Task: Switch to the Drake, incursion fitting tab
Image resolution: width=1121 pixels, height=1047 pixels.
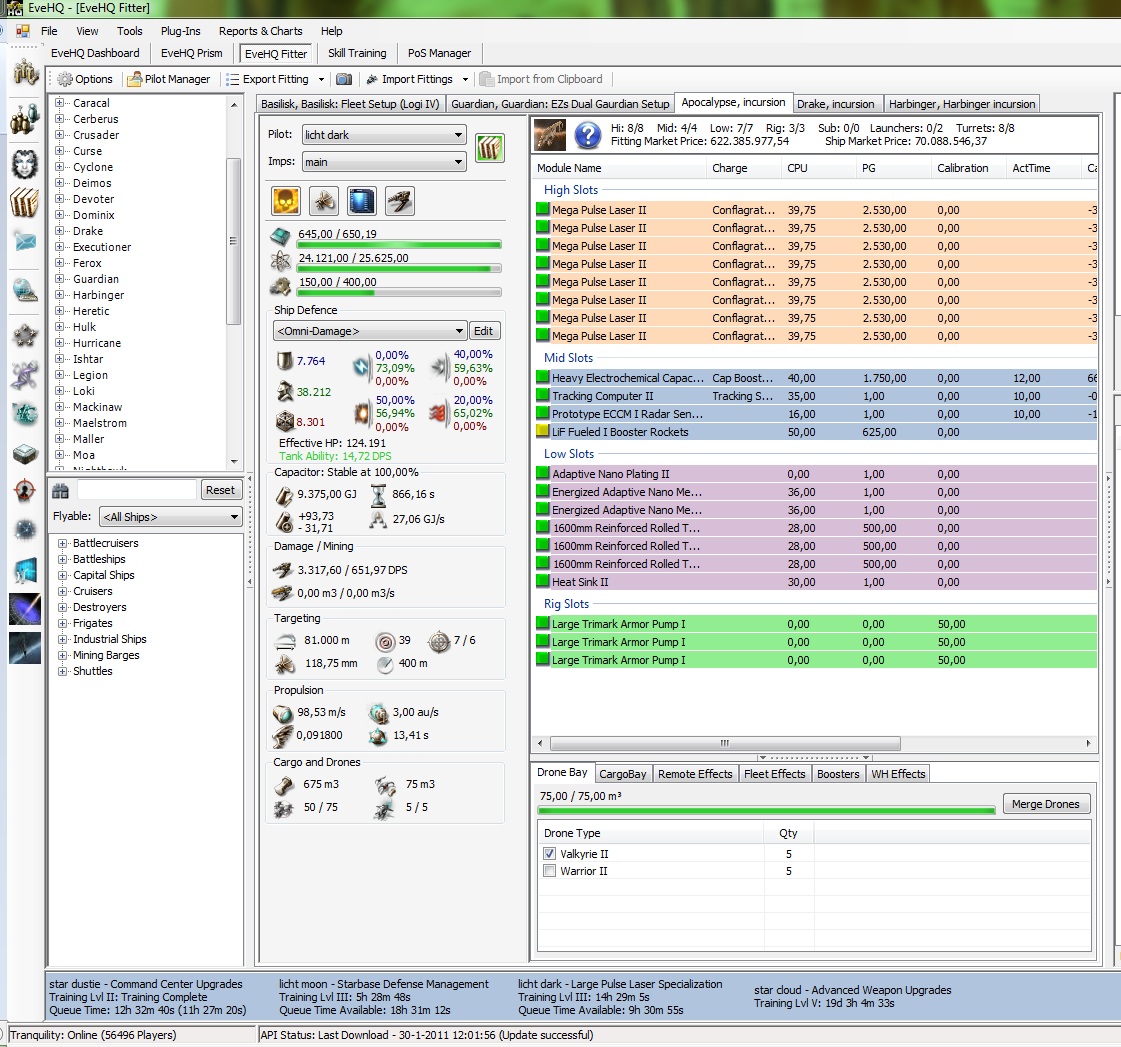Action: pyautogui.click(x=836, y=104)
